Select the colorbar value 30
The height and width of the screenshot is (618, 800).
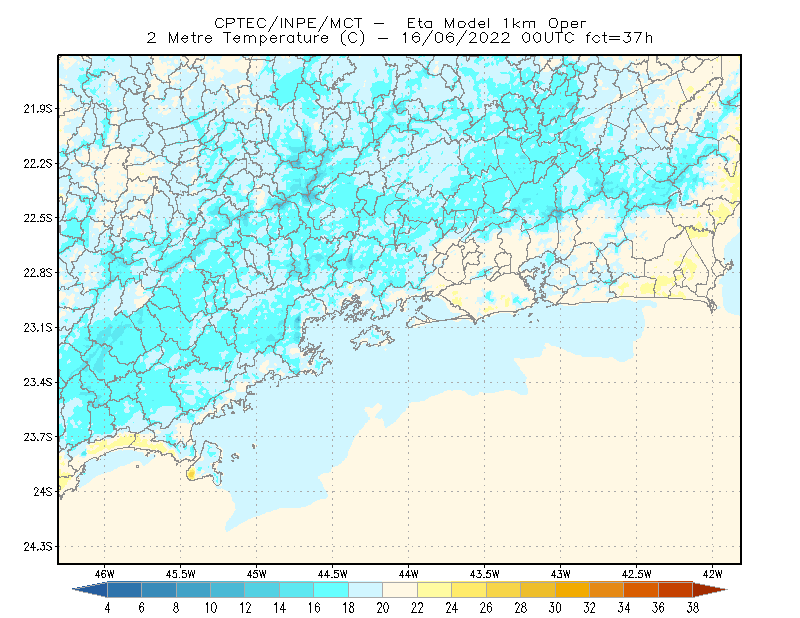coord(555,608)
